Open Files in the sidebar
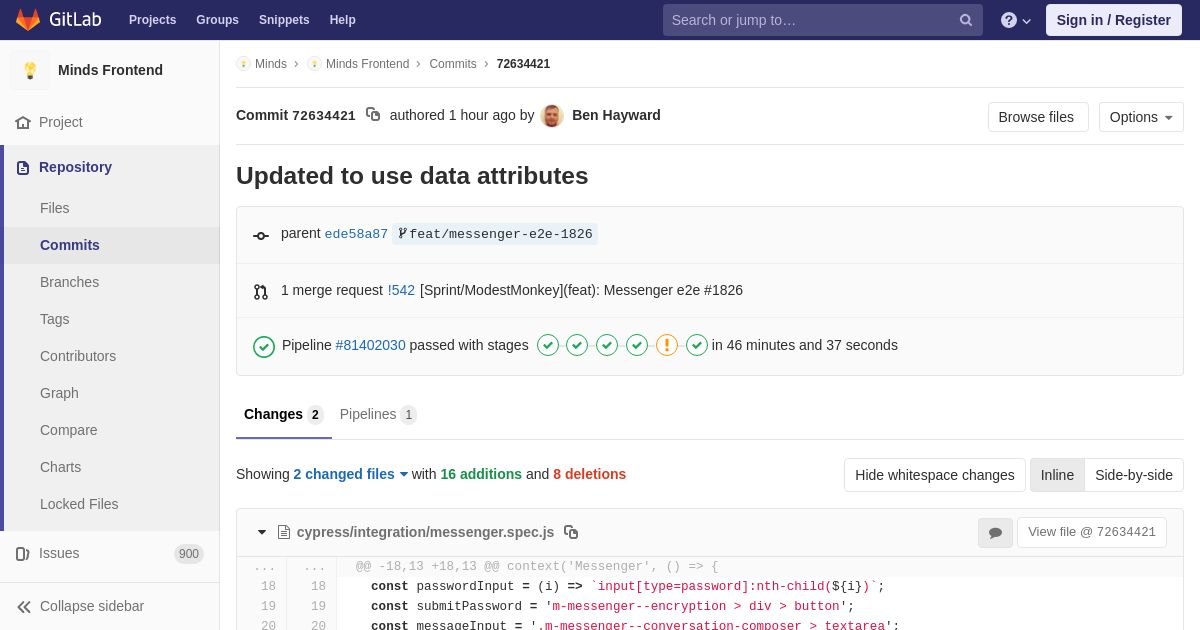 (x=110, y=208)
